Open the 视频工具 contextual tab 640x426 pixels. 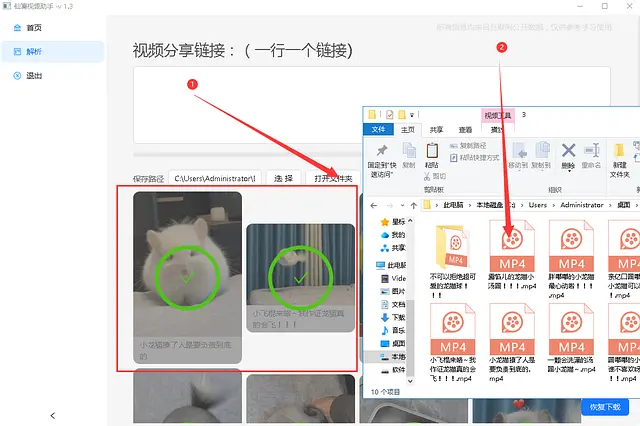point(498,115)
